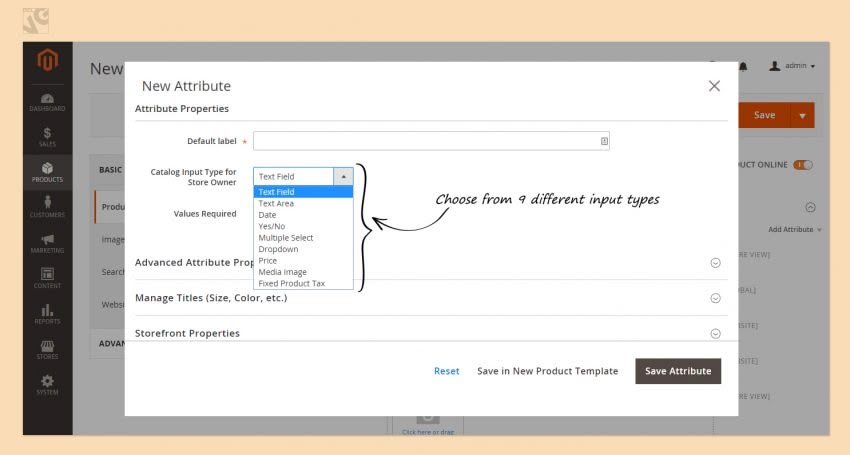Image resolution: width=850 pixels, height=455 pixels.
Task: Click Save in New Product Template
Action: (x=548, y=371)
